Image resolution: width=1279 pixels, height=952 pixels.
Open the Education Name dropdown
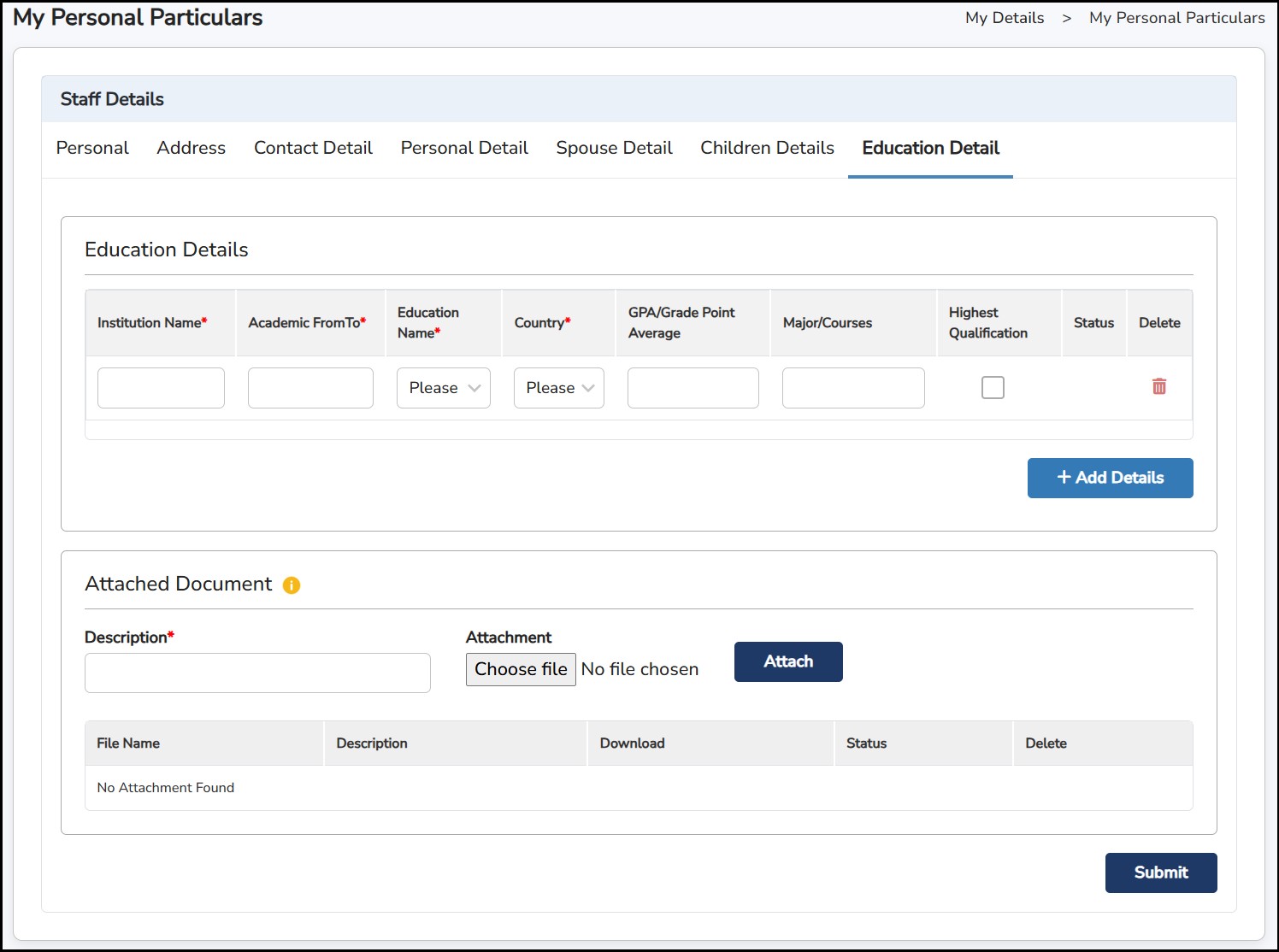pos(443,388)
